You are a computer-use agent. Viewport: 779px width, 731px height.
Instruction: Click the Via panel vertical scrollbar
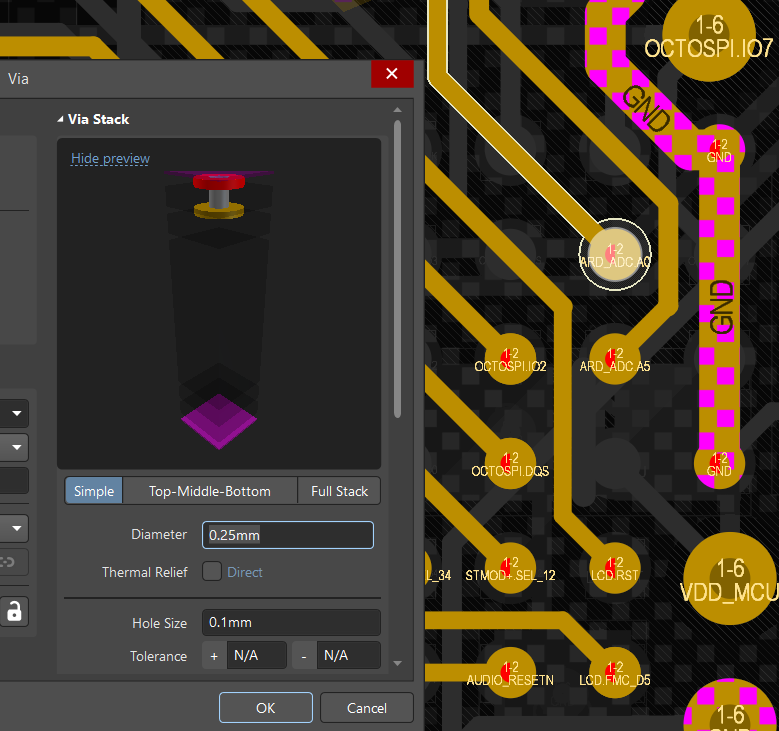point(397,270)
